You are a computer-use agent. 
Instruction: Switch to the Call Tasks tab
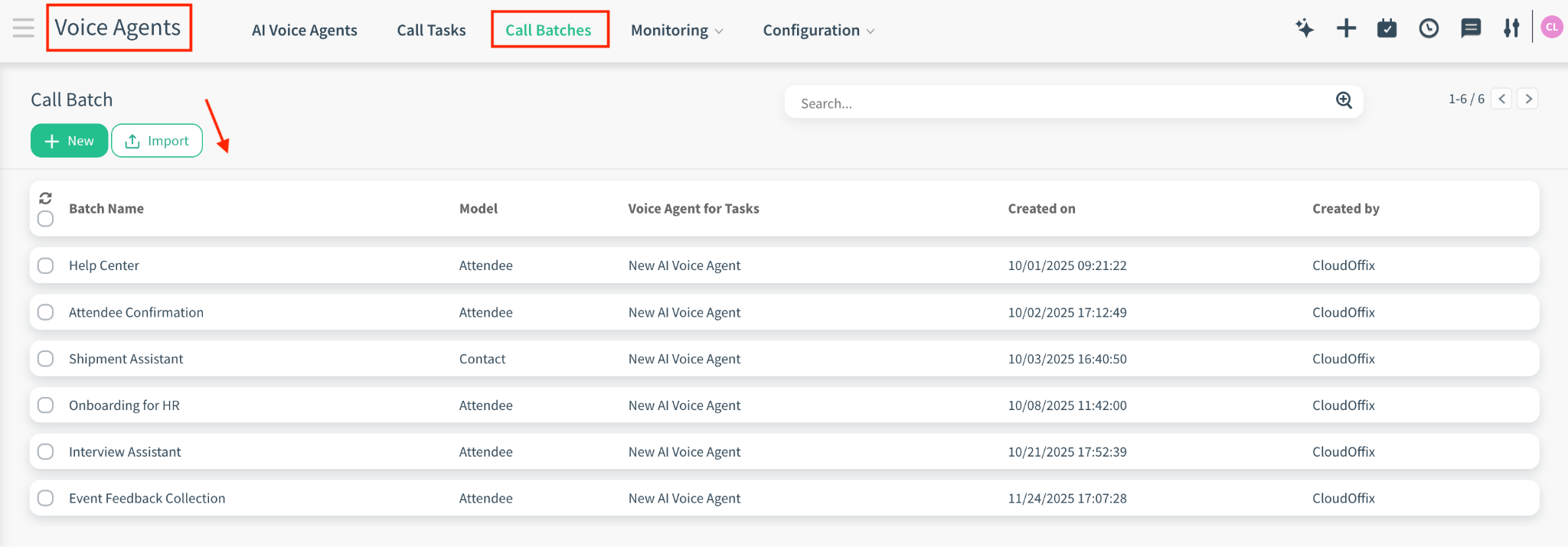431,31
